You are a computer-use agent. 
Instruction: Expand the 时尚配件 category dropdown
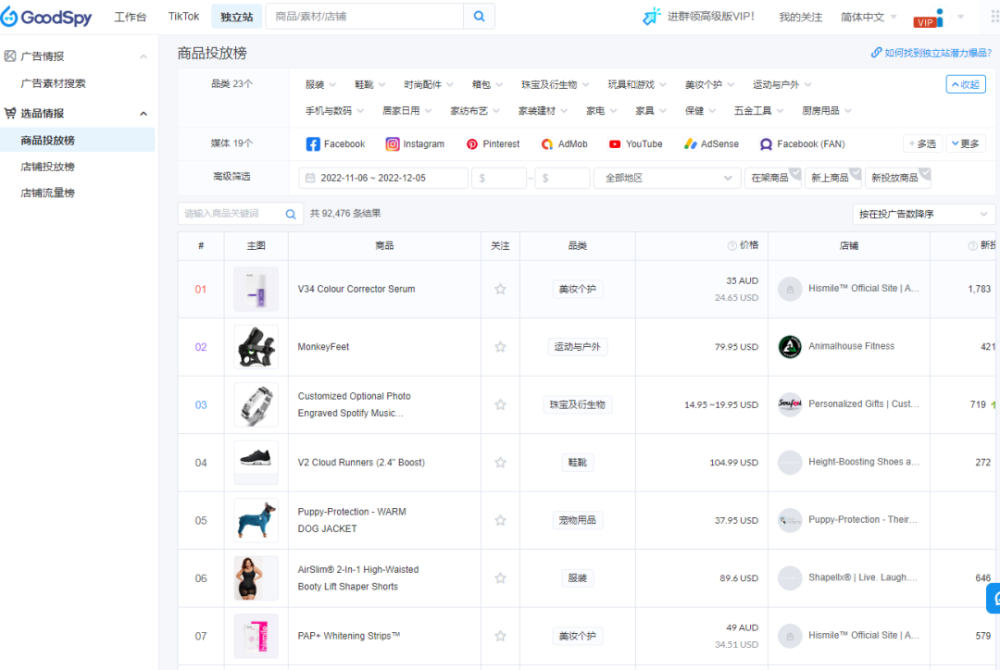[x=429, y=85]
